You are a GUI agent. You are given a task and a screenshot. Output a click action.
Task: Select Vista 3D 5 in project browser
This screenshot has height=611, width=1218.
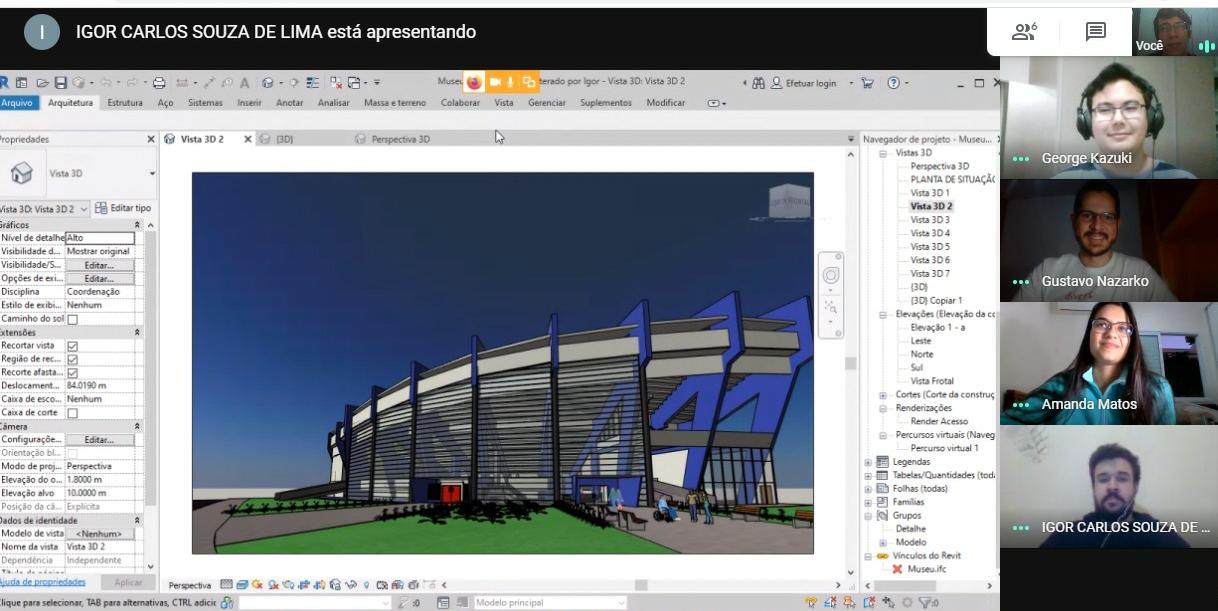929,246
